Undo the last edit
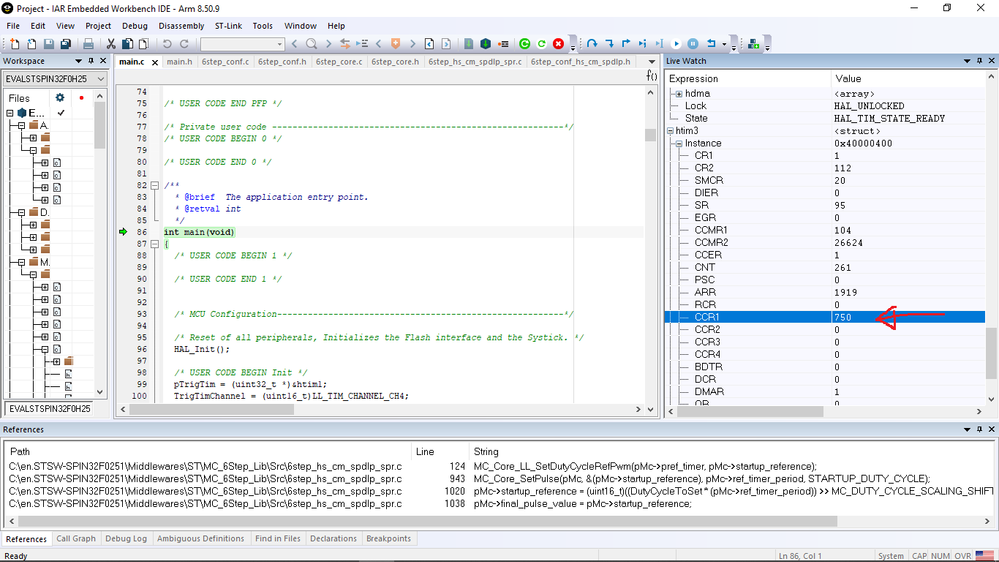Image resolution: width=999 pixels, height=562 pixels. pos(167,43)
